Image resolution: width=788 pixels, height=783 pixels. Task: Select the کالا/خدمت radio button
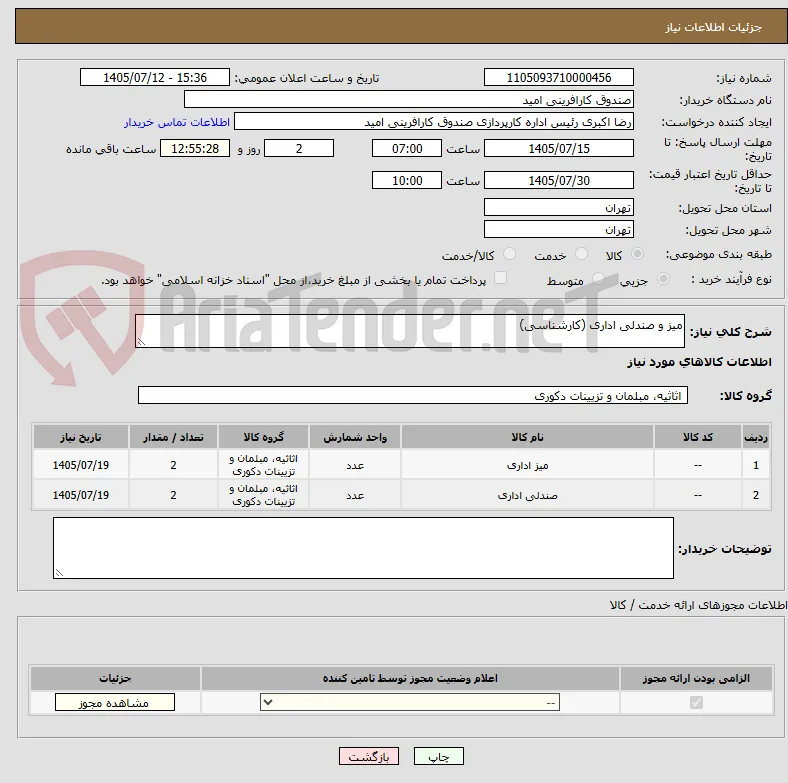[x=510, y=254]
